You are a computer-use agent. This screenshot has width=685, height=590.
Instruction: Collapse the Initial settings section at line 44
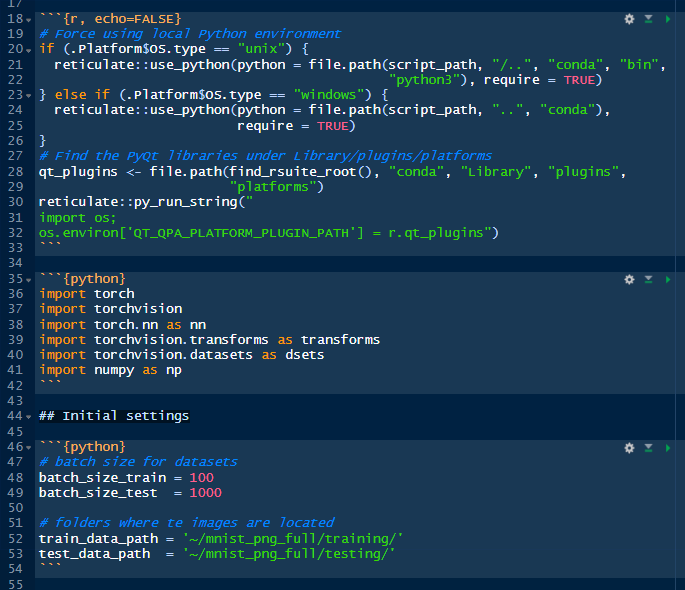click(x=29, y=415)
